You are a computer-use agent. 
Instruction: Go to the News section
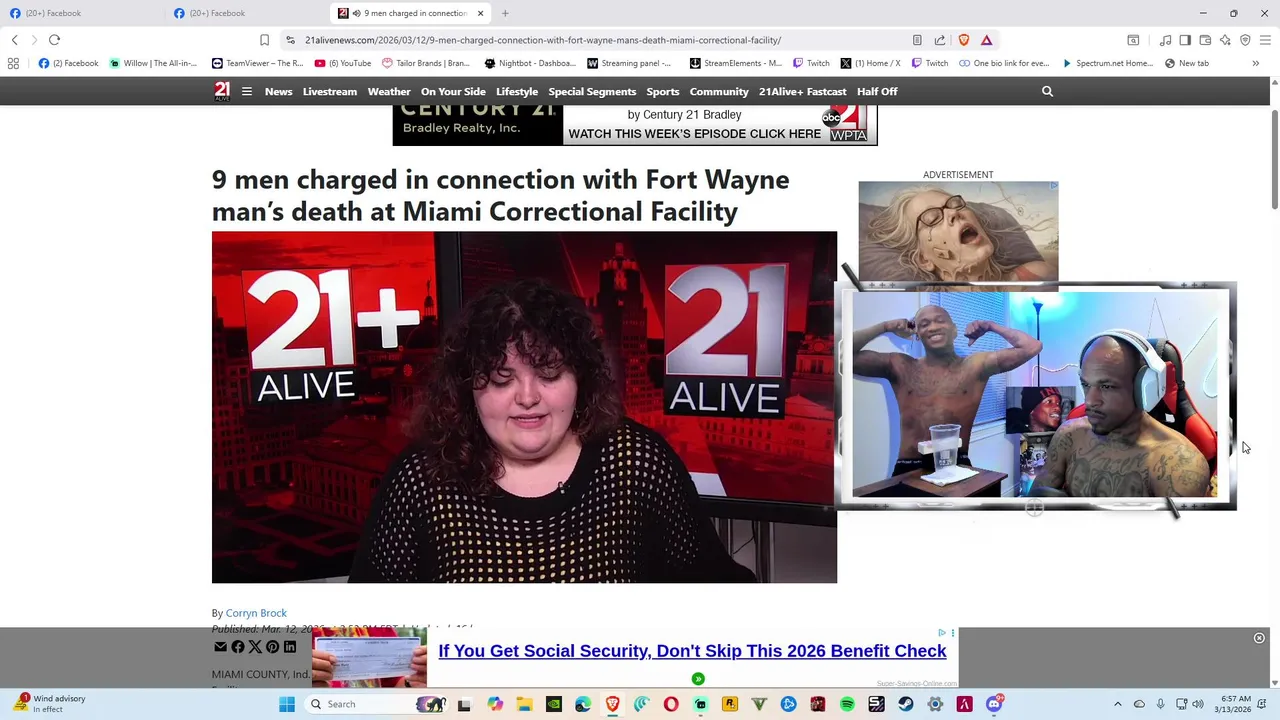[278, 91]
